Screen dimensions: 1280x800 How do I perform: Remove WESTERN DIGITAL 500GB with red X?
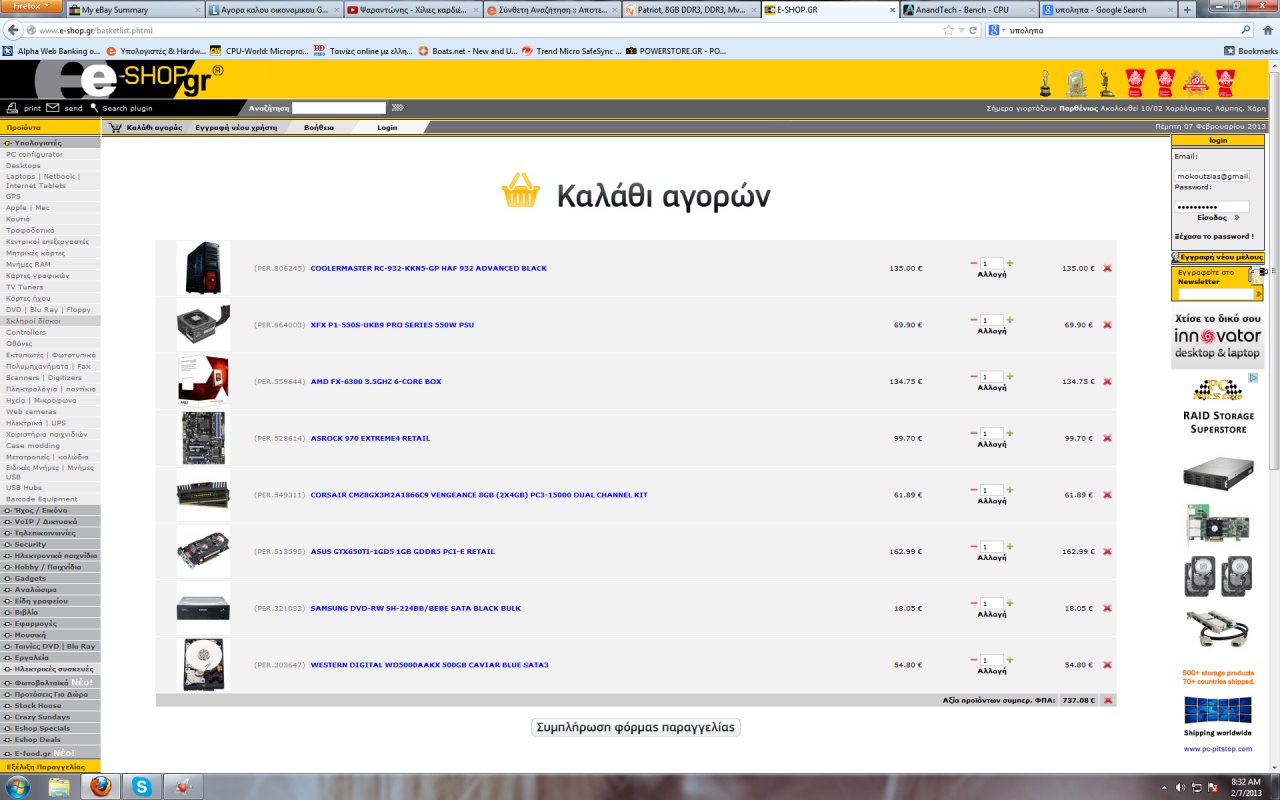point(1107,665)
